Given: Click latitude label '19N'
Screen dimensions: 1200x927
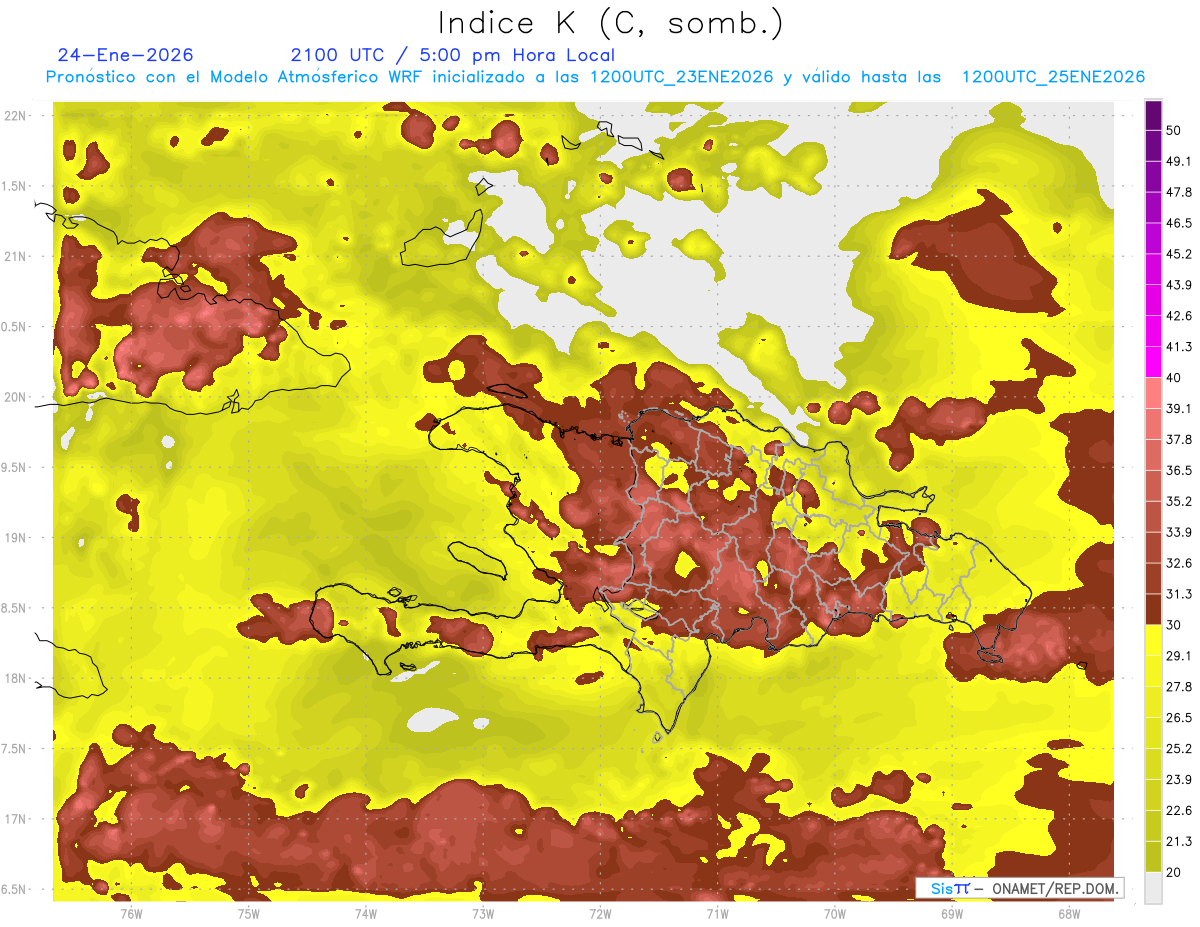Looking at the screenshot, I should [x=17, y=538].
